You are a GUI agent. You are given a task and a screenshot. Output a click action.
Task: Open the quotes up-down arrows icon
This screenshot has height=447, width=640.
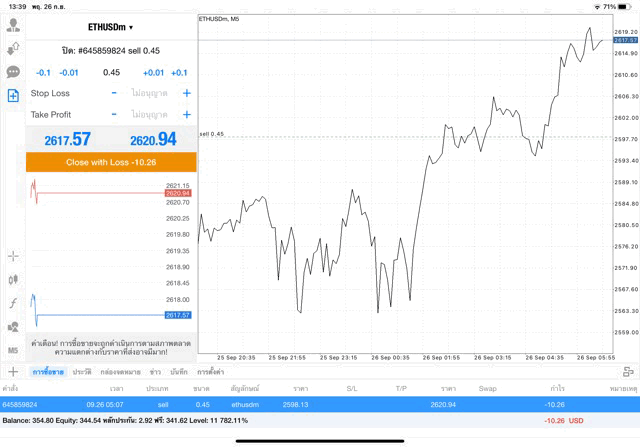pyautogui.click(x=13, y=48)
